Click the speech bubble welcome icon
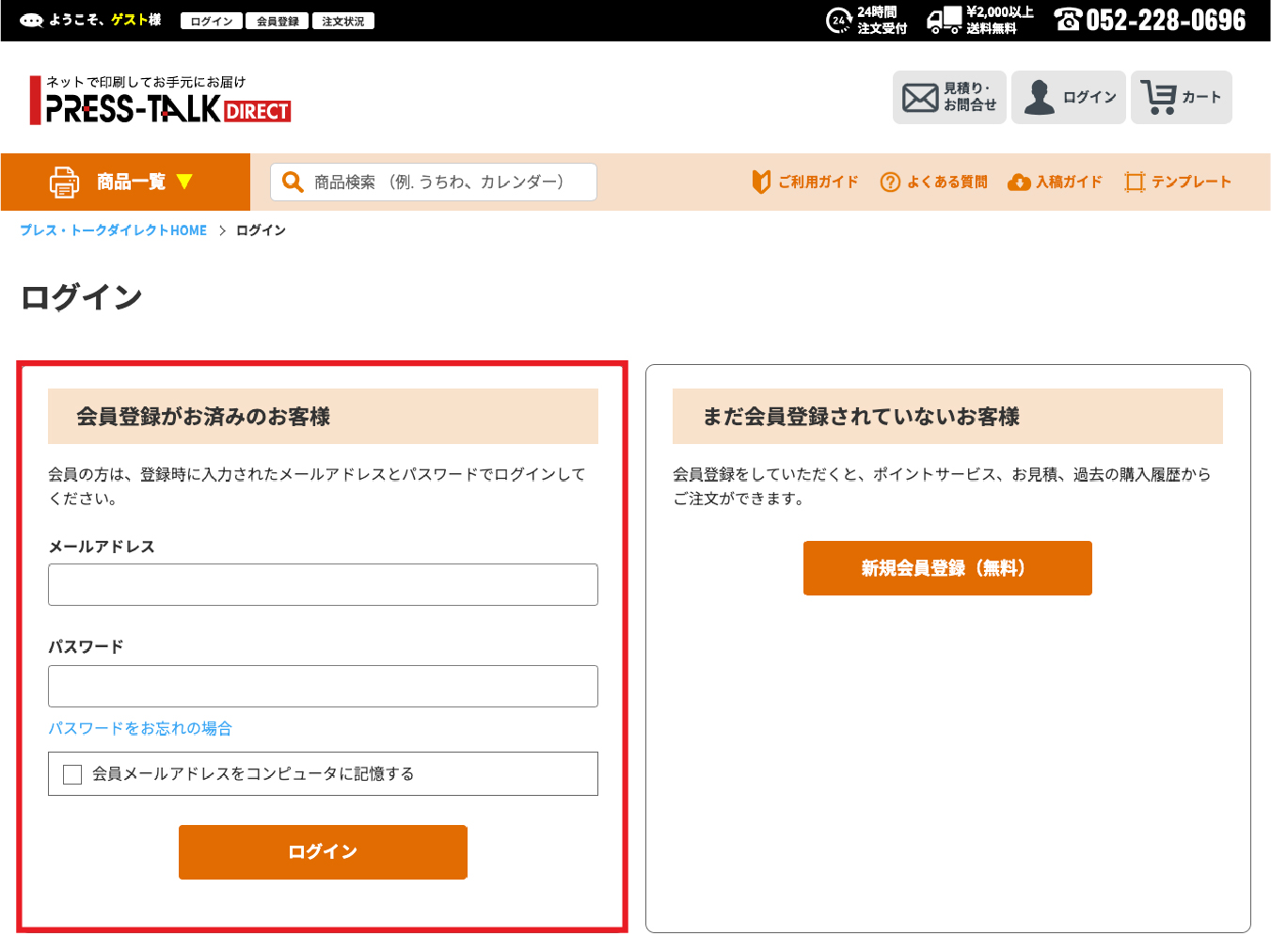1271x952 pixels. (x=31, y=21)
